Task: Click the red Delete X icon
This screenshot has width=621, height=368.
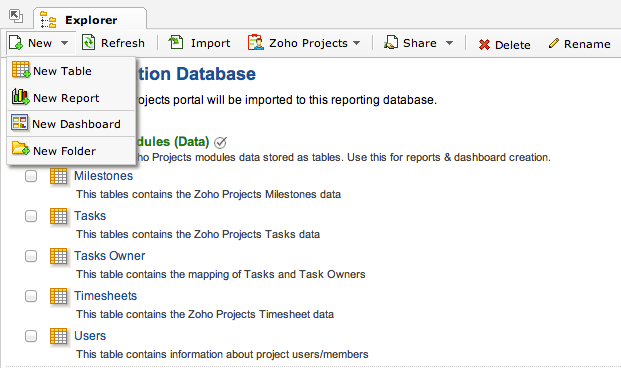Action: point(484,44)
